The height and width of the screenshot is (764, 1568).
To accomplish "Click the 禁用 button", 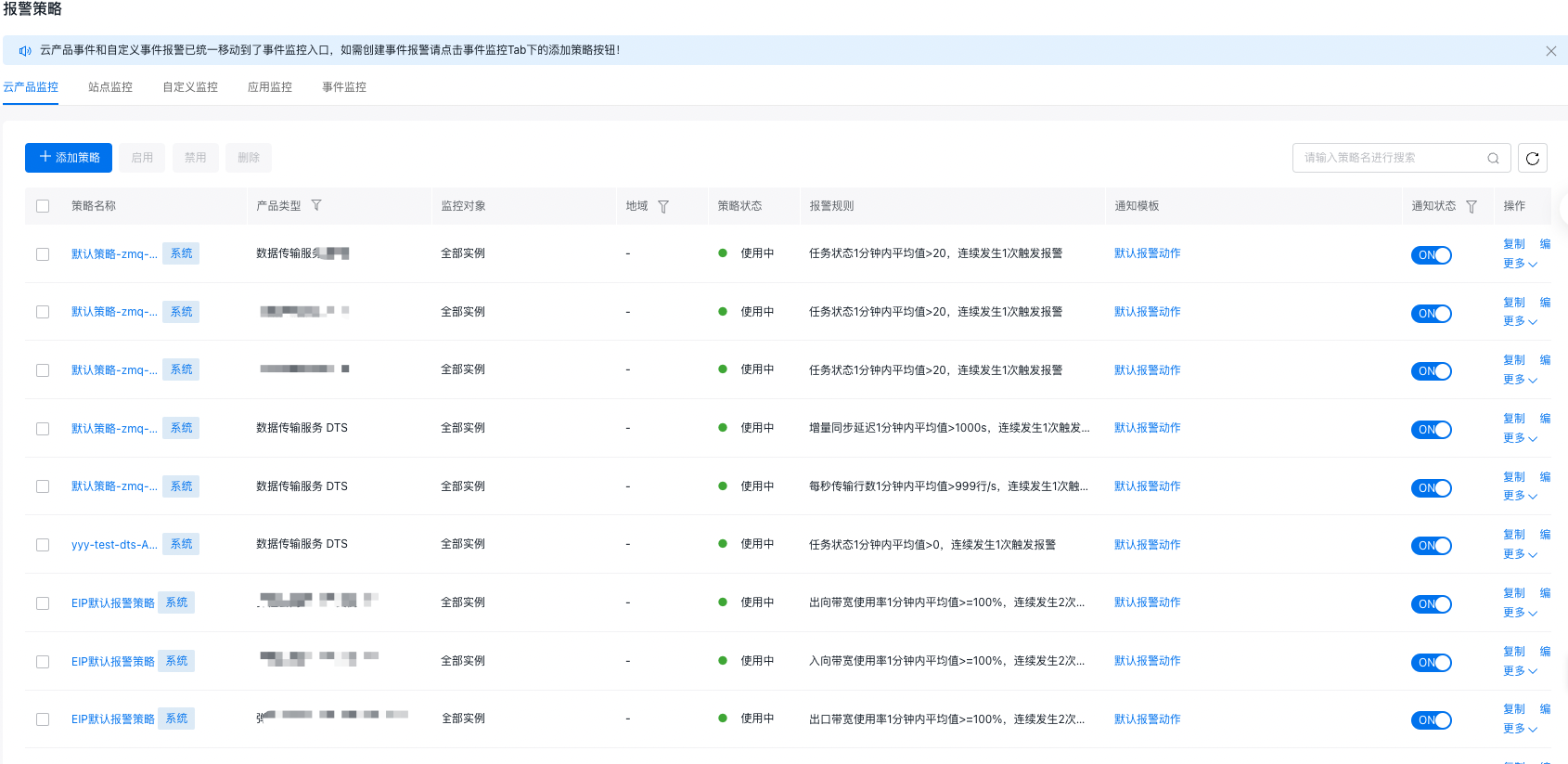I will coord(196,158).
